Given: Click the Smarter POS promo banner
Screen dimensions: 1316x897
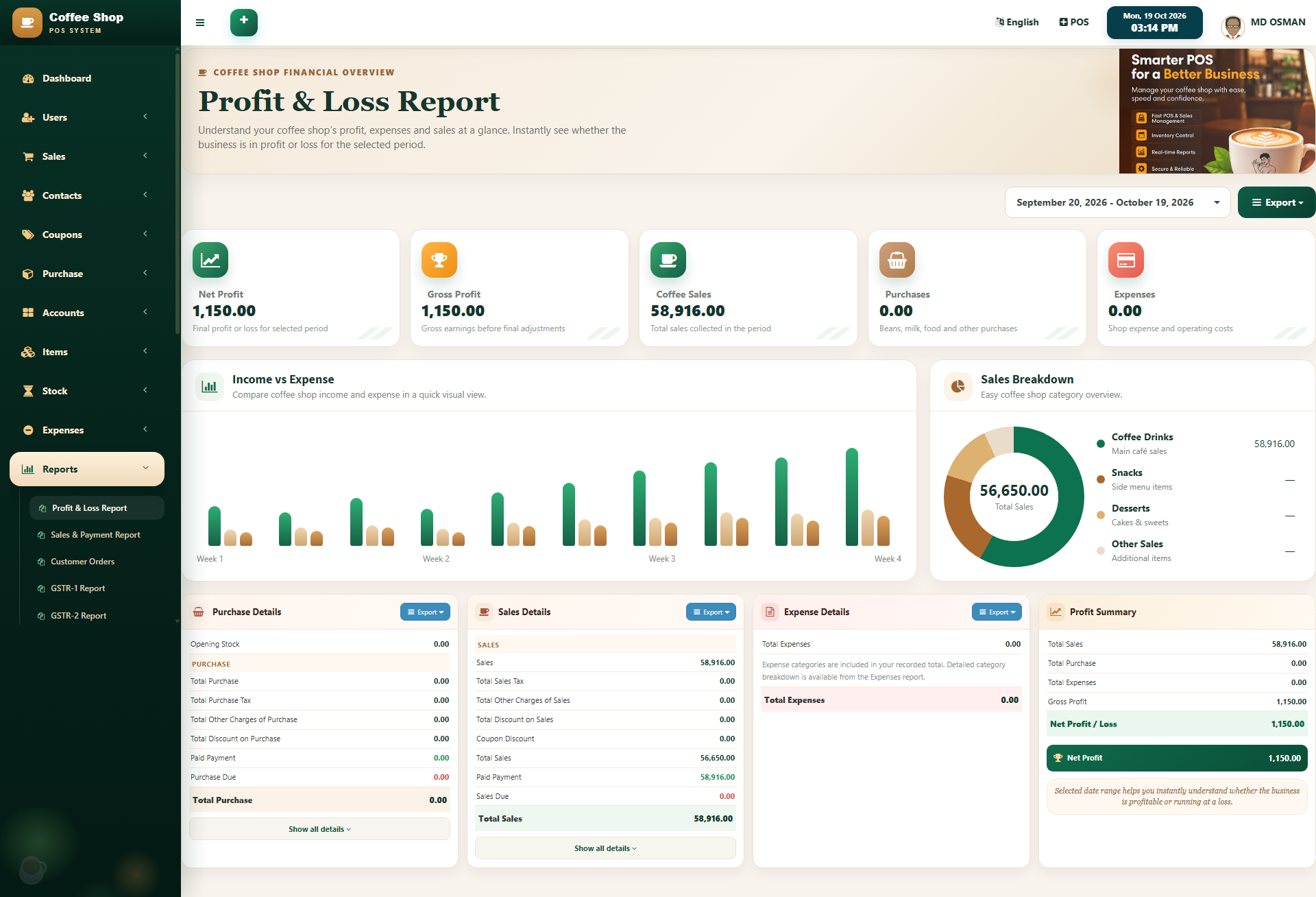Looking at the screenshot, I should pos(1217,110).
